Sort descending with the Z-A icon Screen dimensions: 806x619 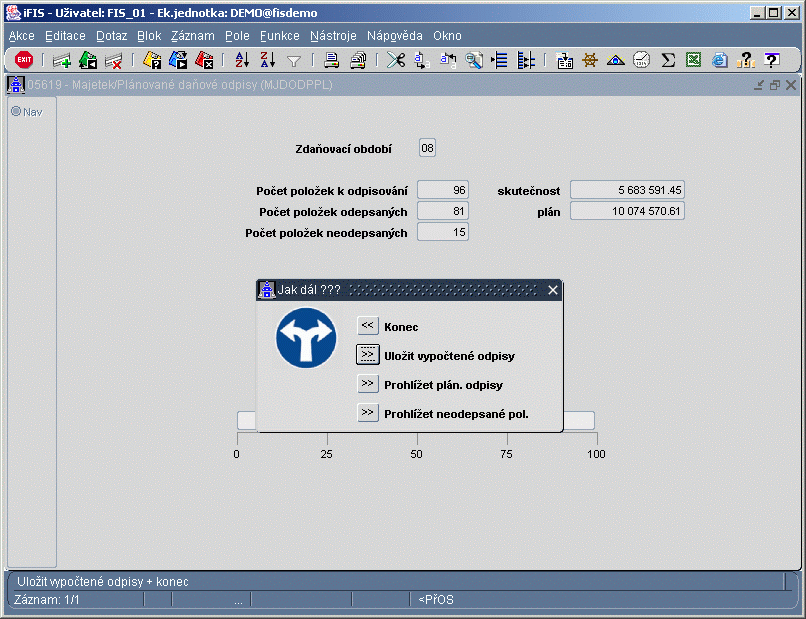point(268,61)
